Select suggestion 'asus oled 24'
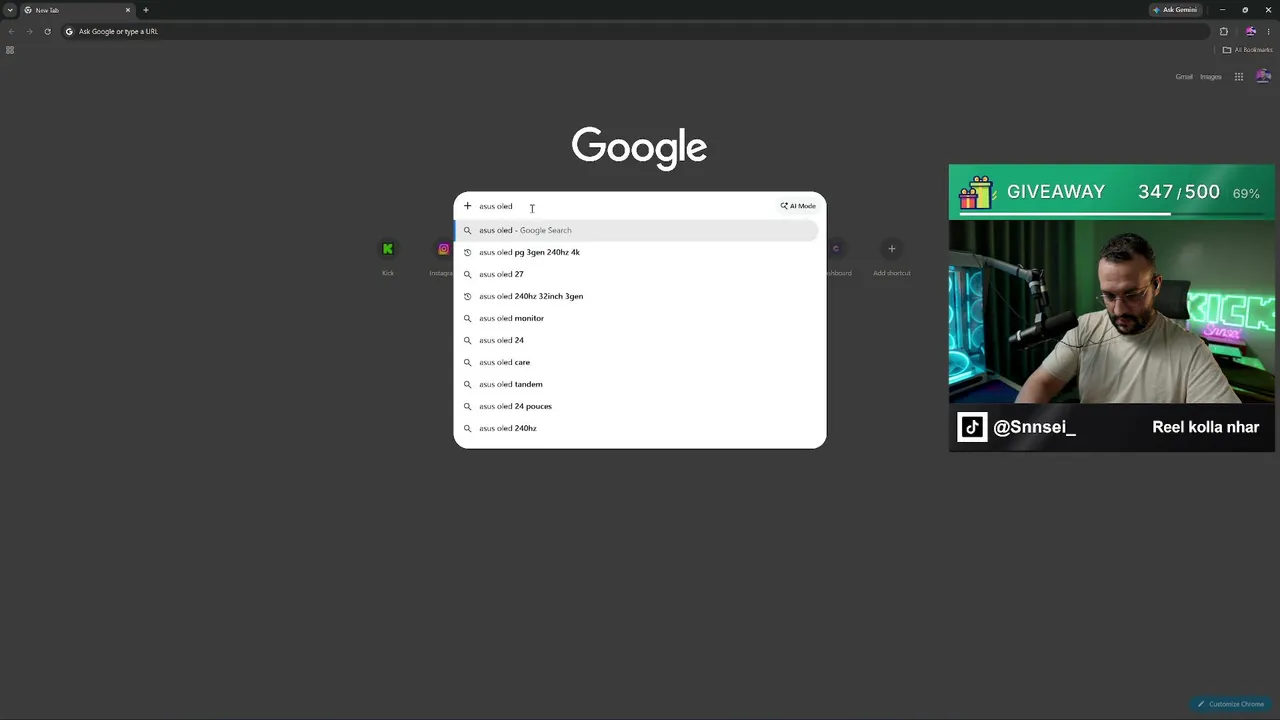Screen dimensions: 1280x720 pyautogui.click(x=636, y=340)
